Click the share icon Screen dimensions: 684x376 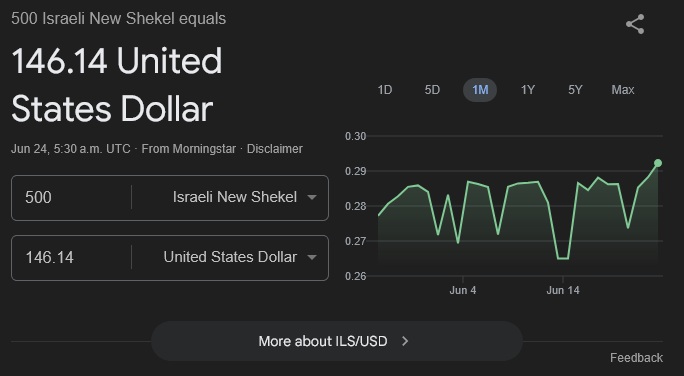[635, 24]
